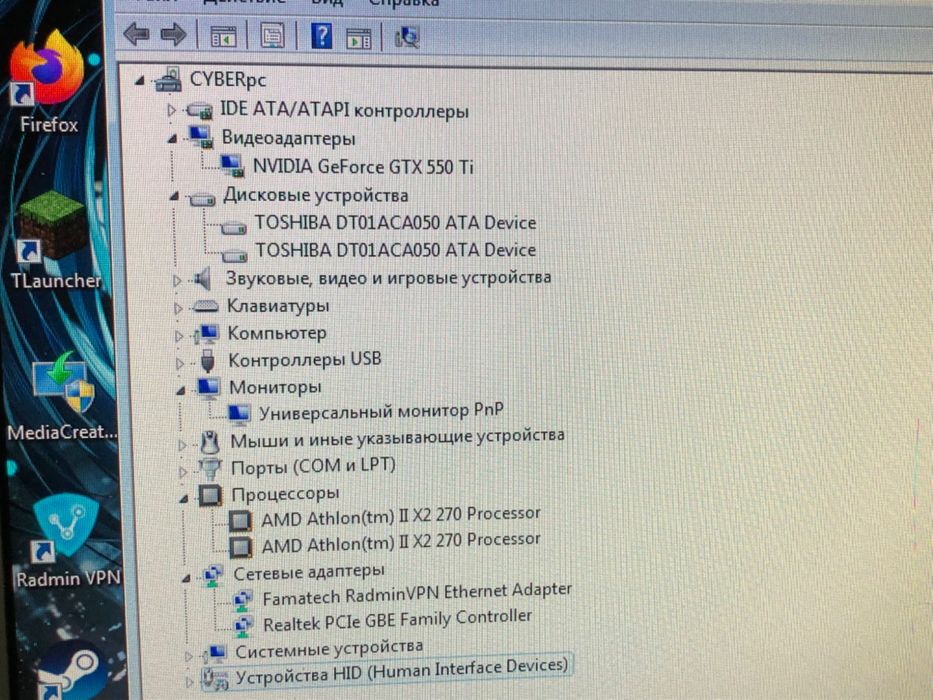The width and height of the screenshot is (933, 700).
Task: Select the Компьютер category label
Action: pos(277,333)
